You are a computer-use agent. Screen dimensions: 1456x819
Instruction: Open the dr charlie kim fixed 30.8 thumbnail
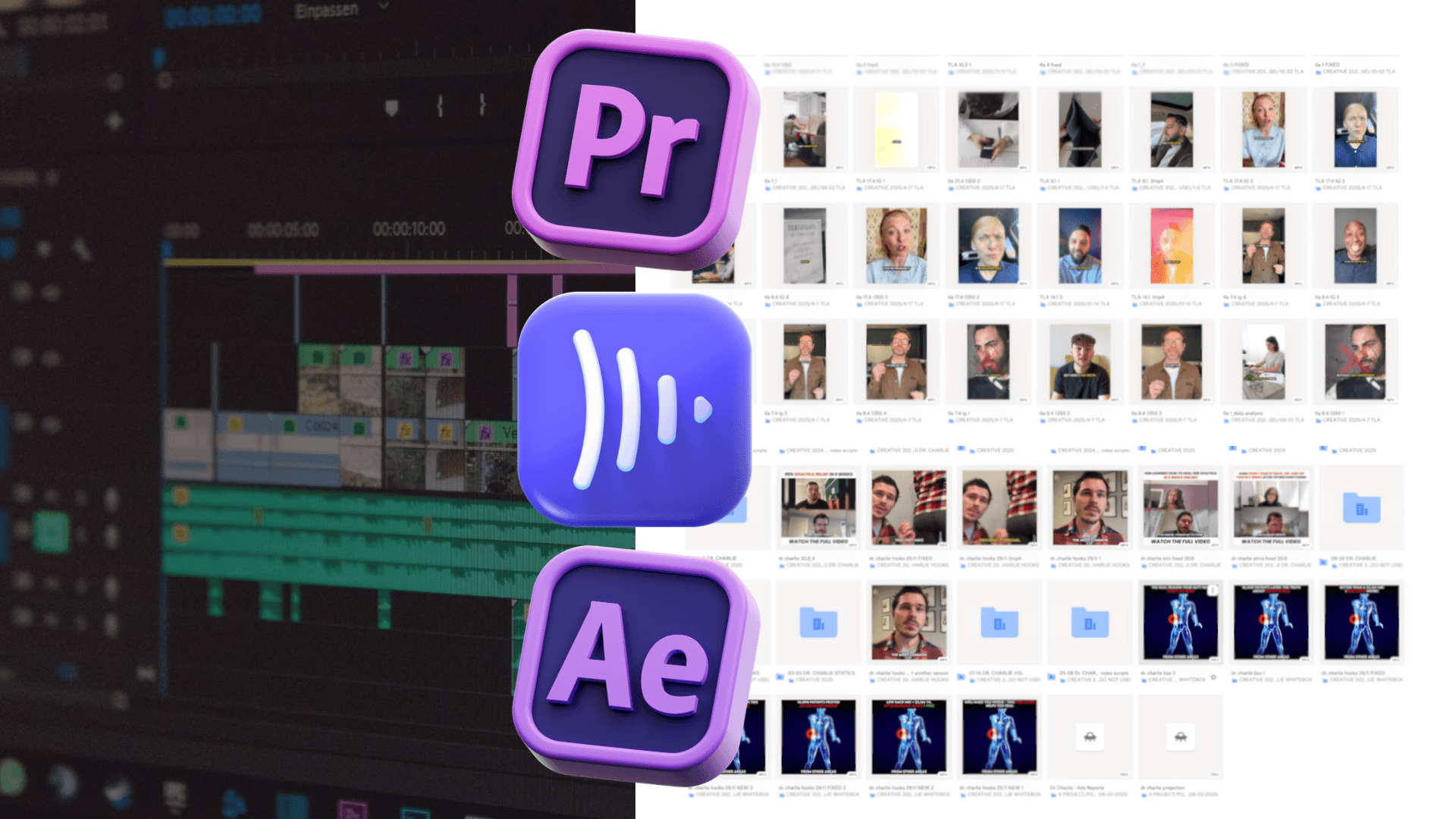(x=1180, y=507)
